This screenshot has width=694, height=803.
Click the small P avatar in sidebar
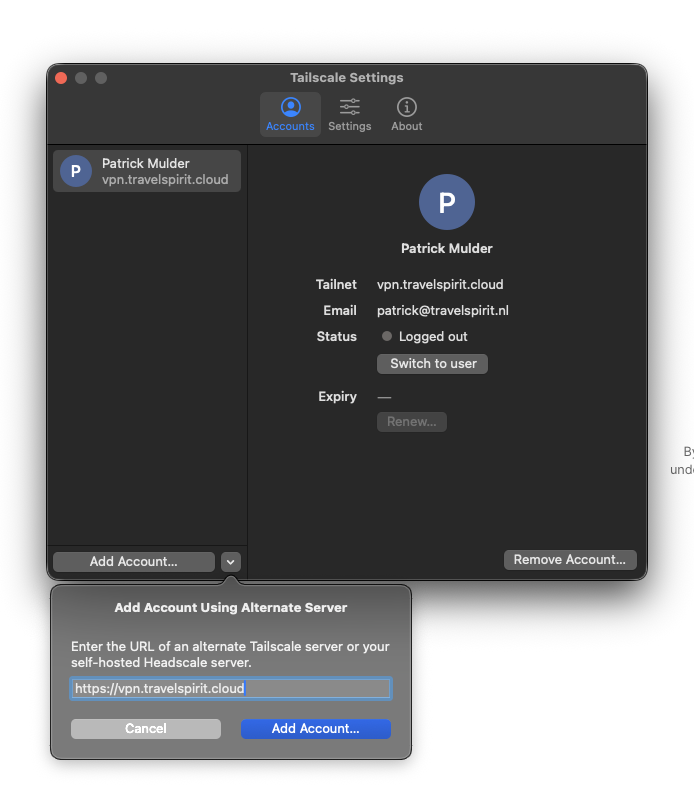coord(76,171)
